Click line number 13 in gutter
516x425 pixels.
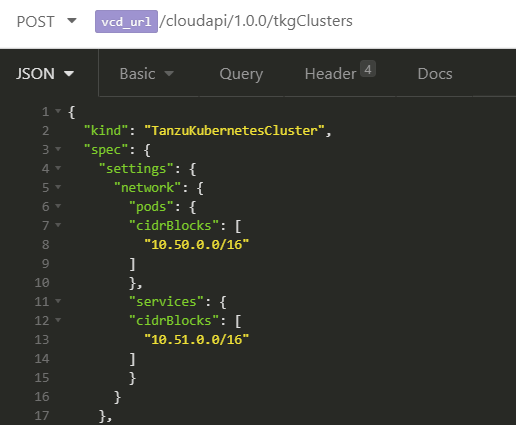click(x=42, y=340)
